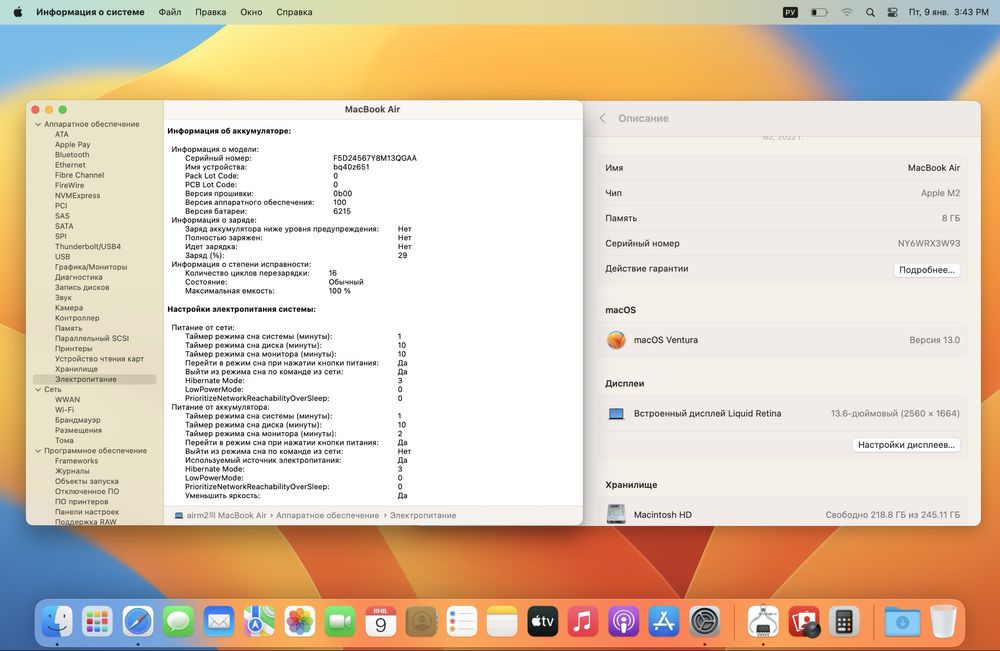Launch Safari from the dock
The height and width of the screenshot is (651, 1000).
point(138,621)
